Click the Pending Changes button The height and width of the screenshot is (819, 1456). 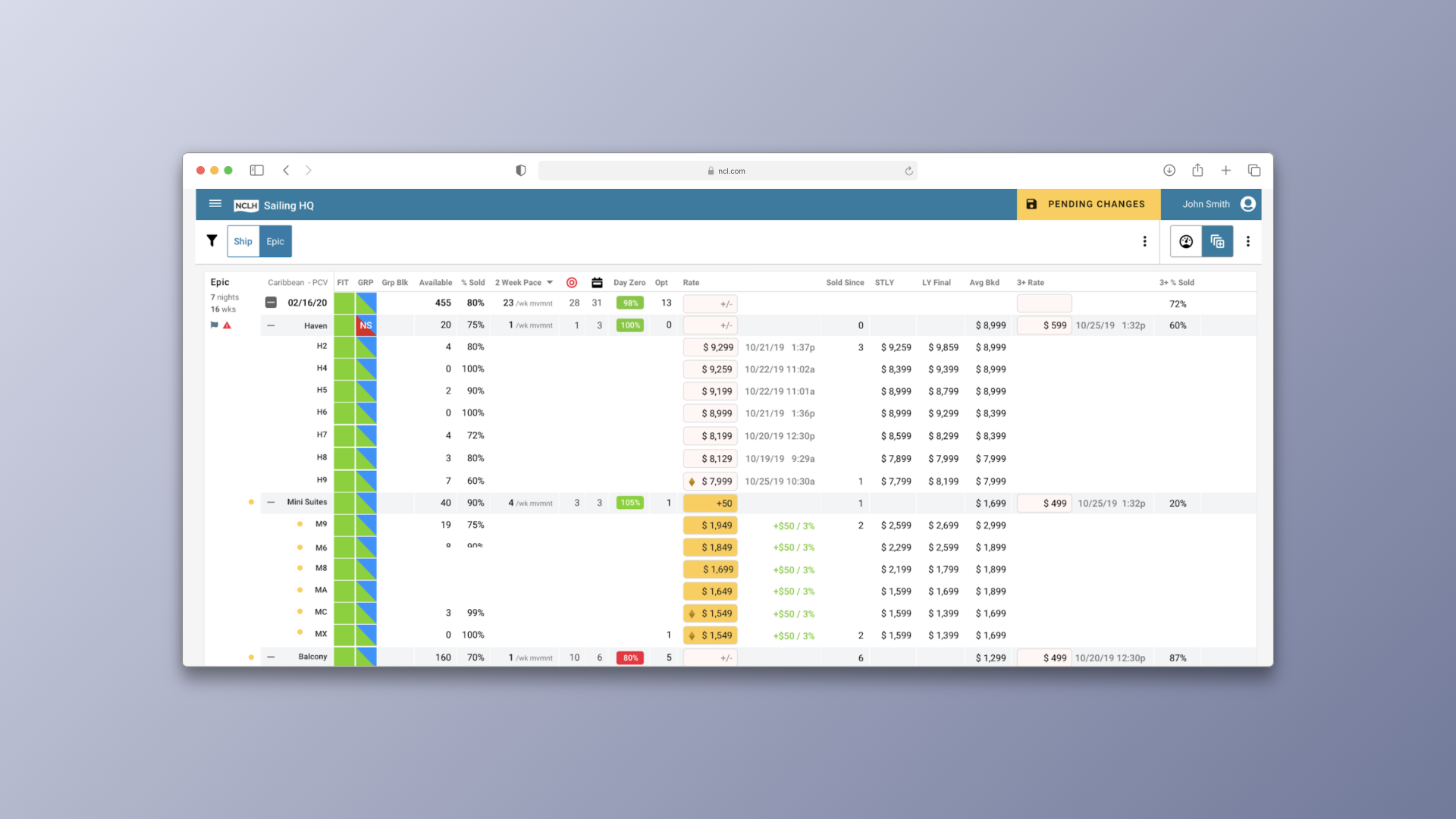(1087, 204)
